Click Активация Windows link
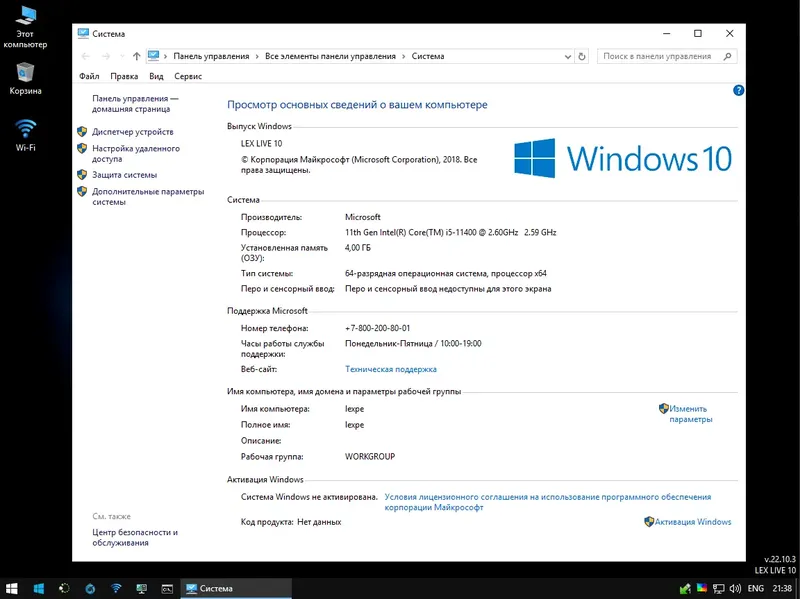This screenshot has height=599, width=800. 693,521
